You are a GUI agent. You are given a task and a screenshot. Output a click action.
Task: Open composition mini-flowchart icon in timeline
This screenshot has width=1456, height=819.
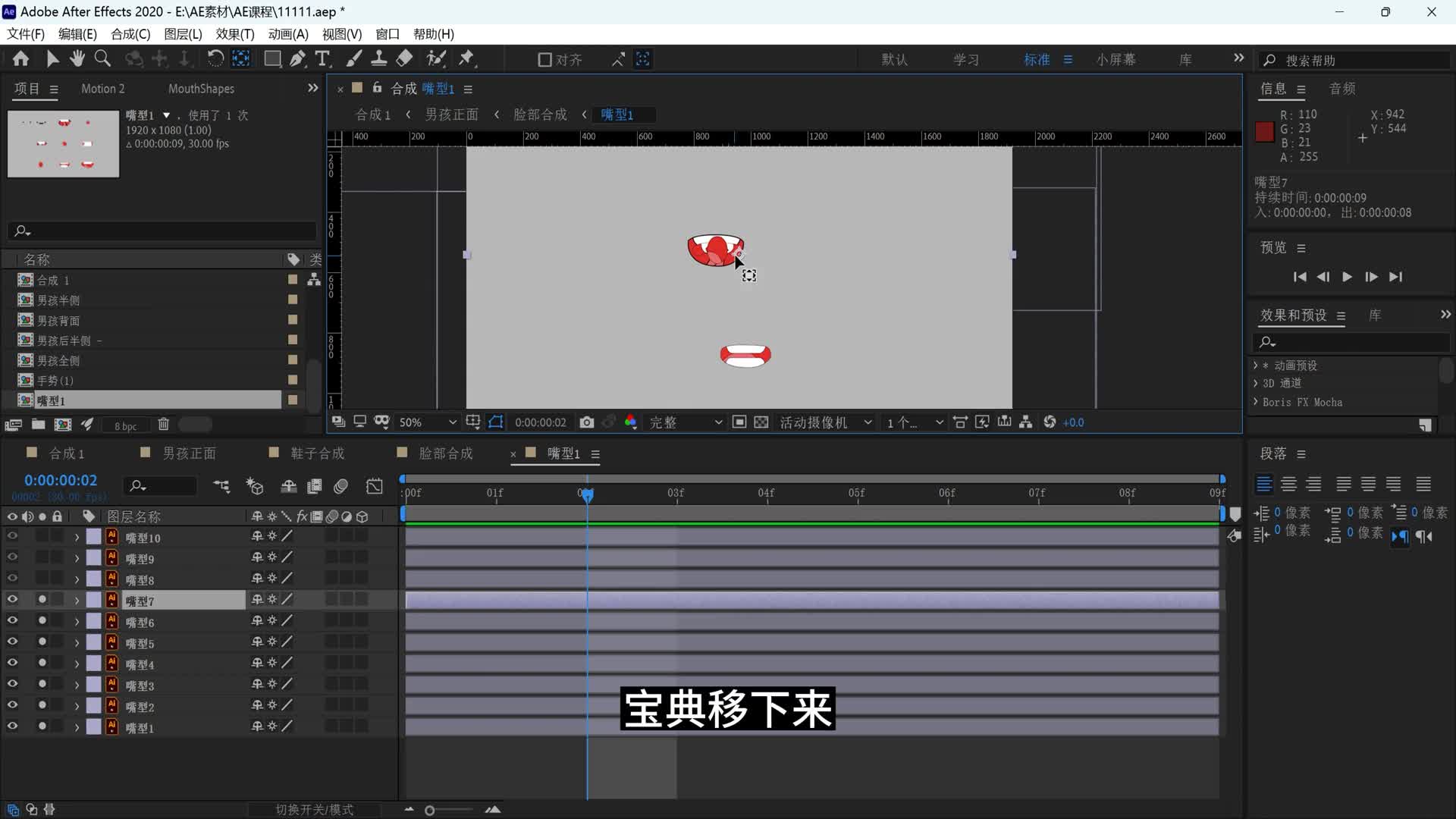point(221,486)
